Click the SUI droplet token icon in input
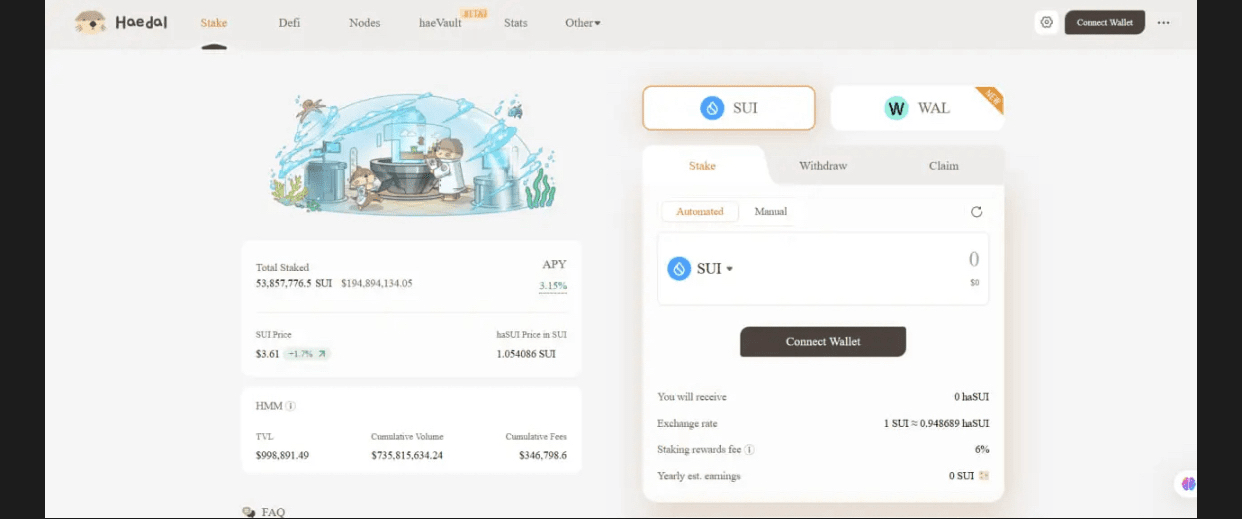The width and height of the screenshot is (1242, 519). tap(679, 268)
